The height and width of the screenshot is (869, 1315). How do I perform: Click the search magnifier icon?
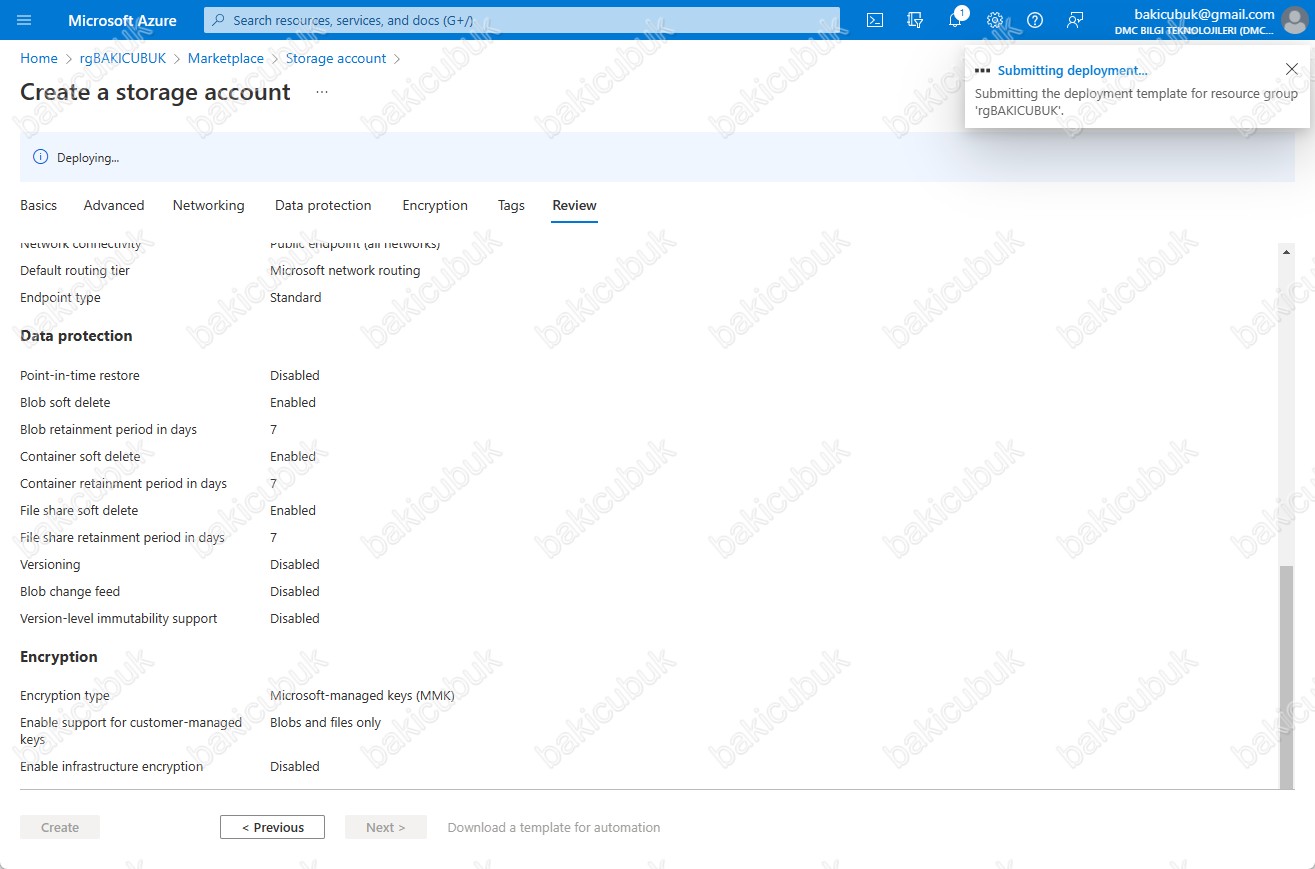coord(220,20)
